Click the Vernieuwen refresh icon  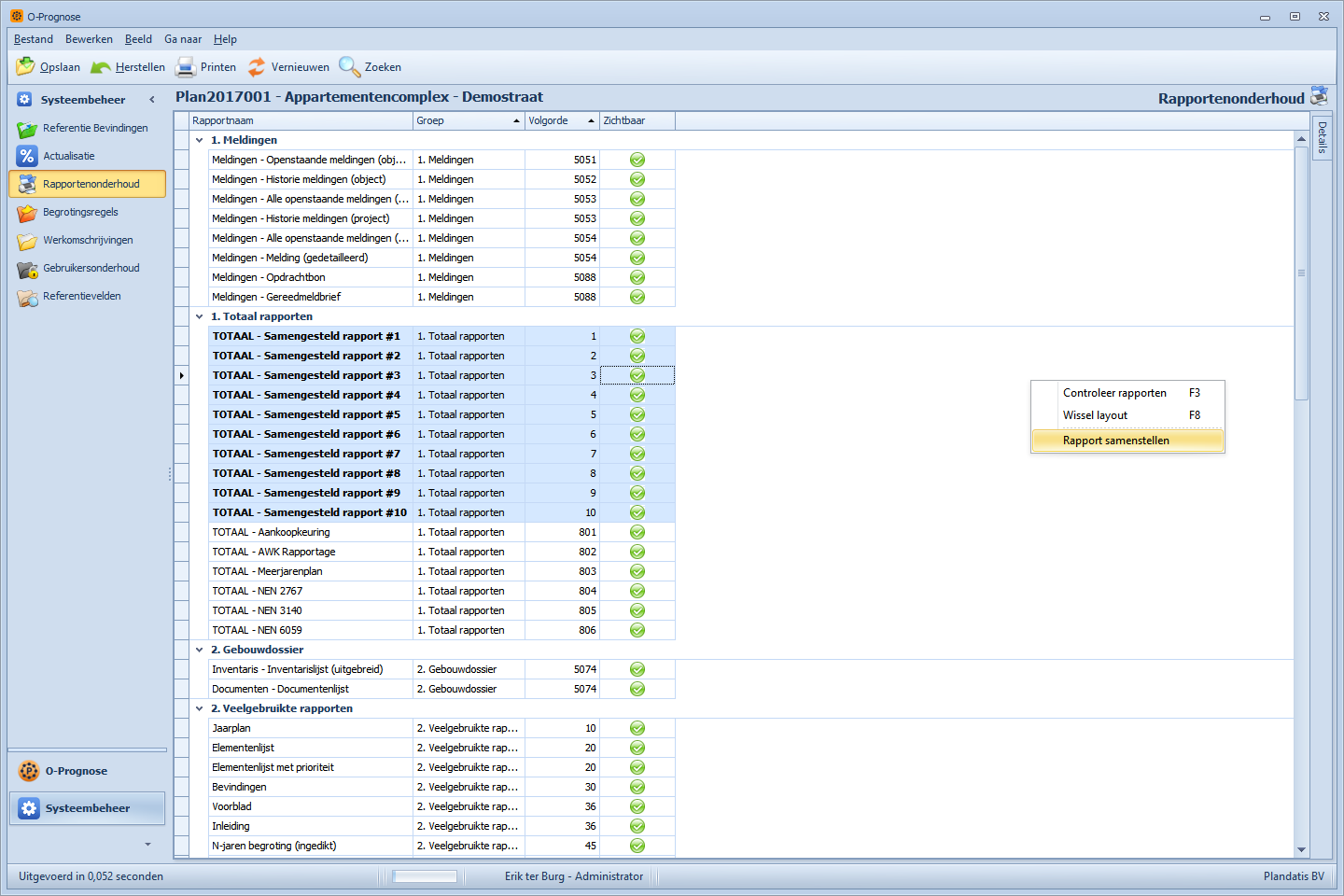(257, 67)
